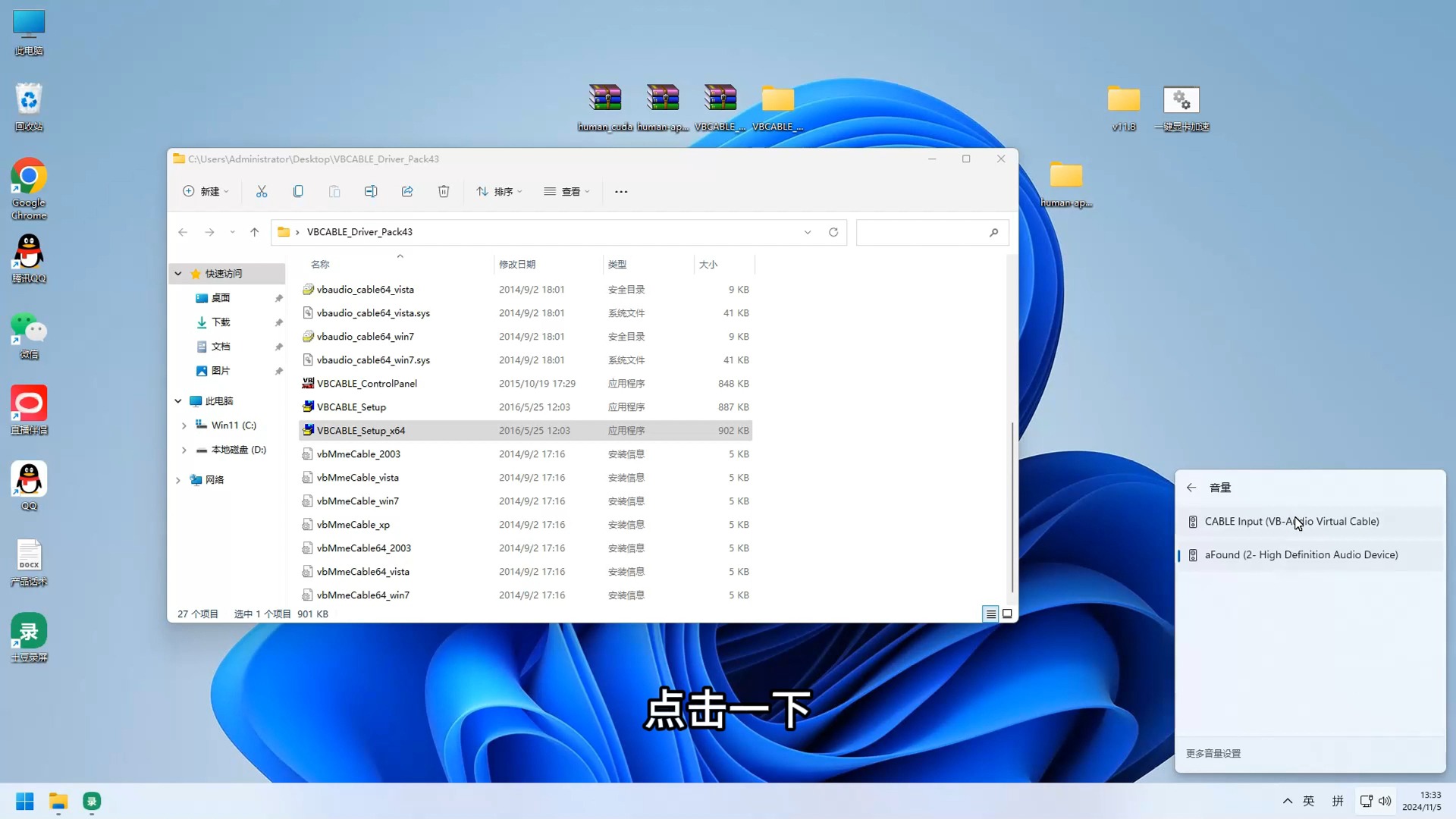Click the search magnifier icon
The width and height of the screenshot is (1456, 819).
pyautogui.click(x=993, y=232)
